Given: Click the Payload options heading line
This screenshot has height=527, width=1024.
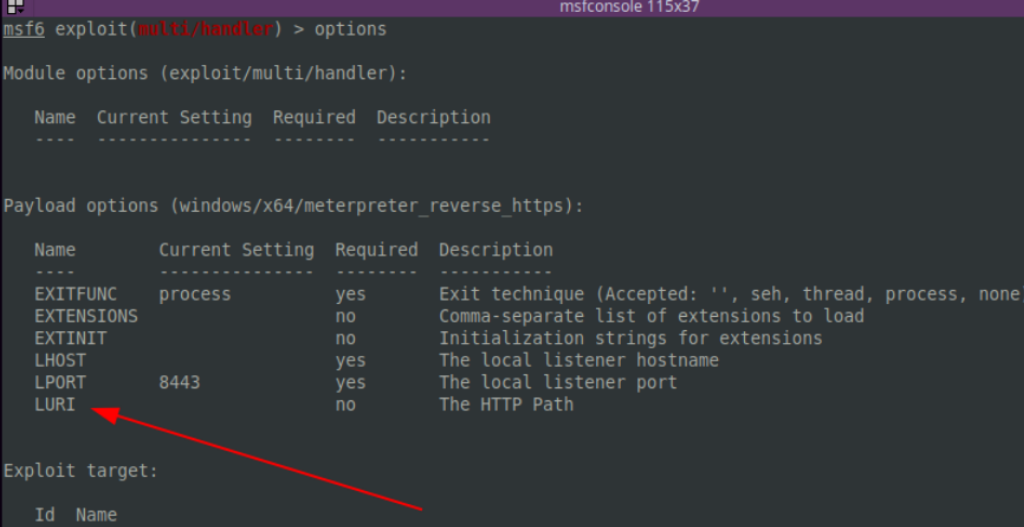Looking at the screenshot, I should (293, 206).
